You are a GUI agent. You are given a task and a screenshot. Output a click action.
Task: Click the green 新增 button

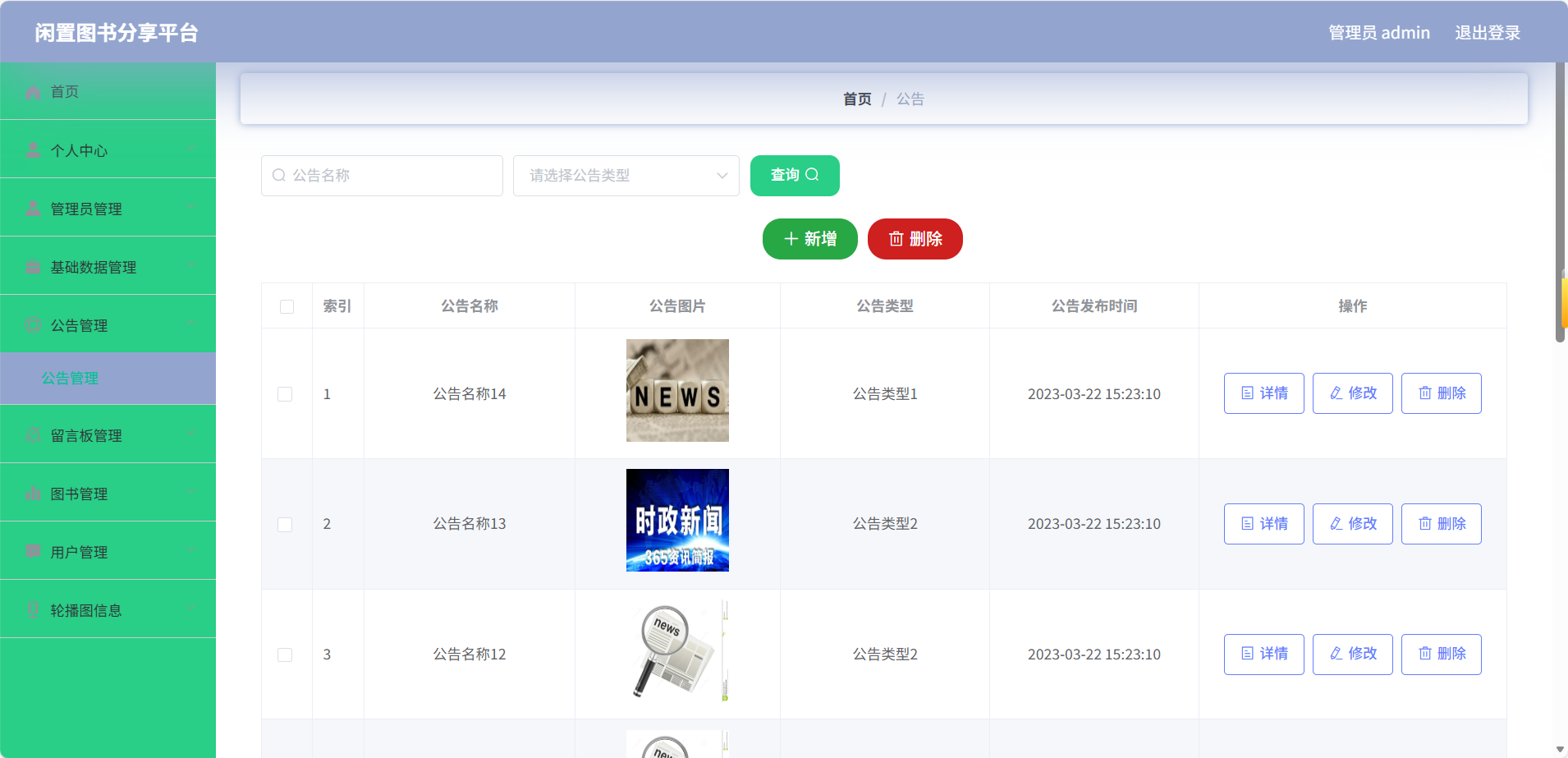click(x=810, y=239)
